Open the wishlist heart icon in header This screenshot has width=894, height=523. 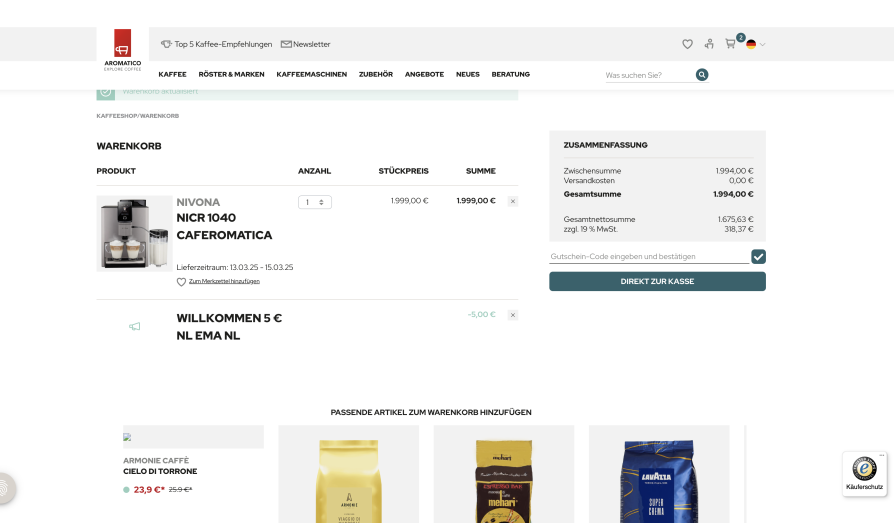click(687, 44)
